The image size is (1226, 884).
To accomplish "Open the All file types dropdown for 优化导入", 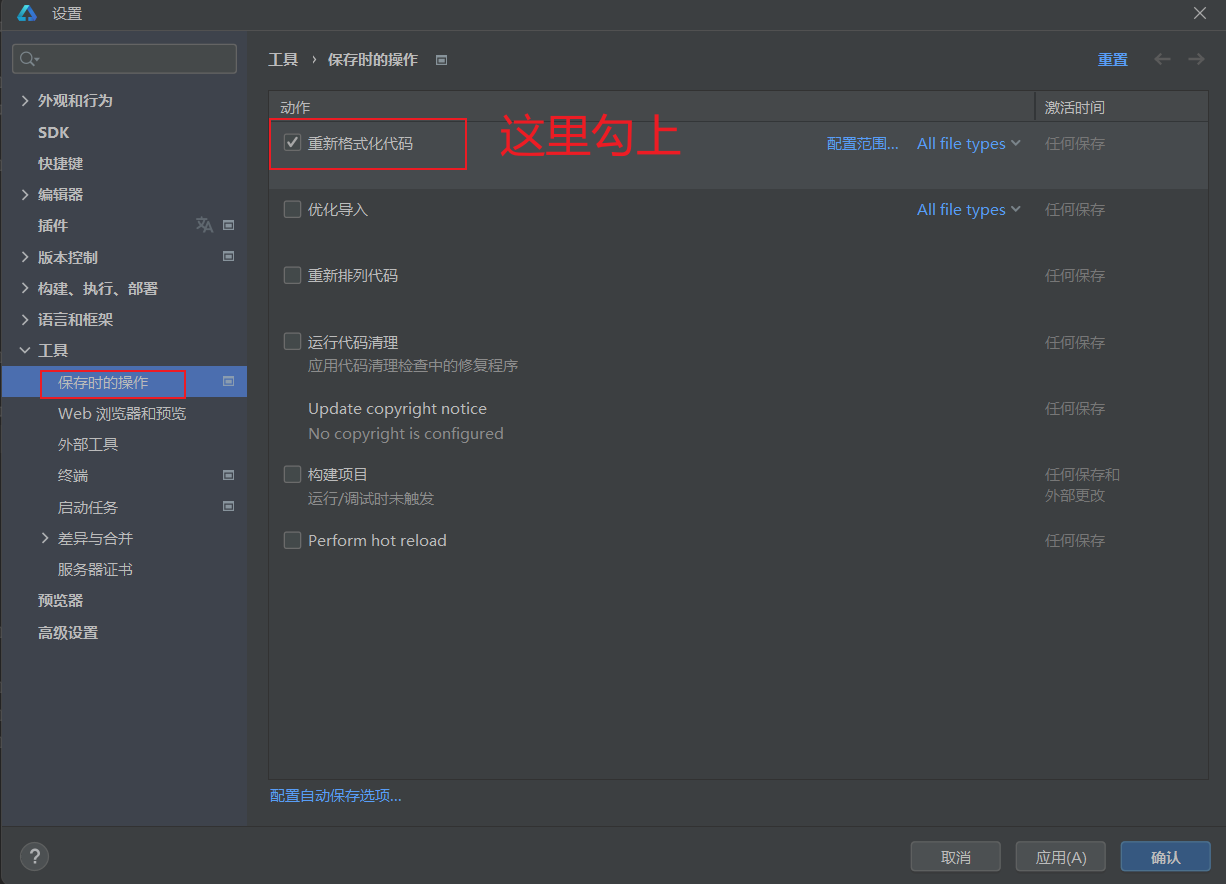I will (x=967, y=209).
